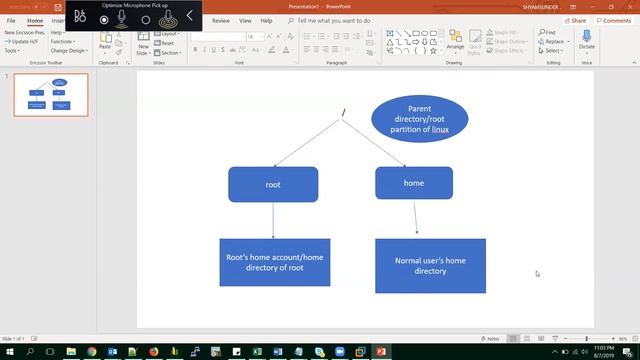Toggle Strikethrough formatting
The image size is (640, 360).
232,50
